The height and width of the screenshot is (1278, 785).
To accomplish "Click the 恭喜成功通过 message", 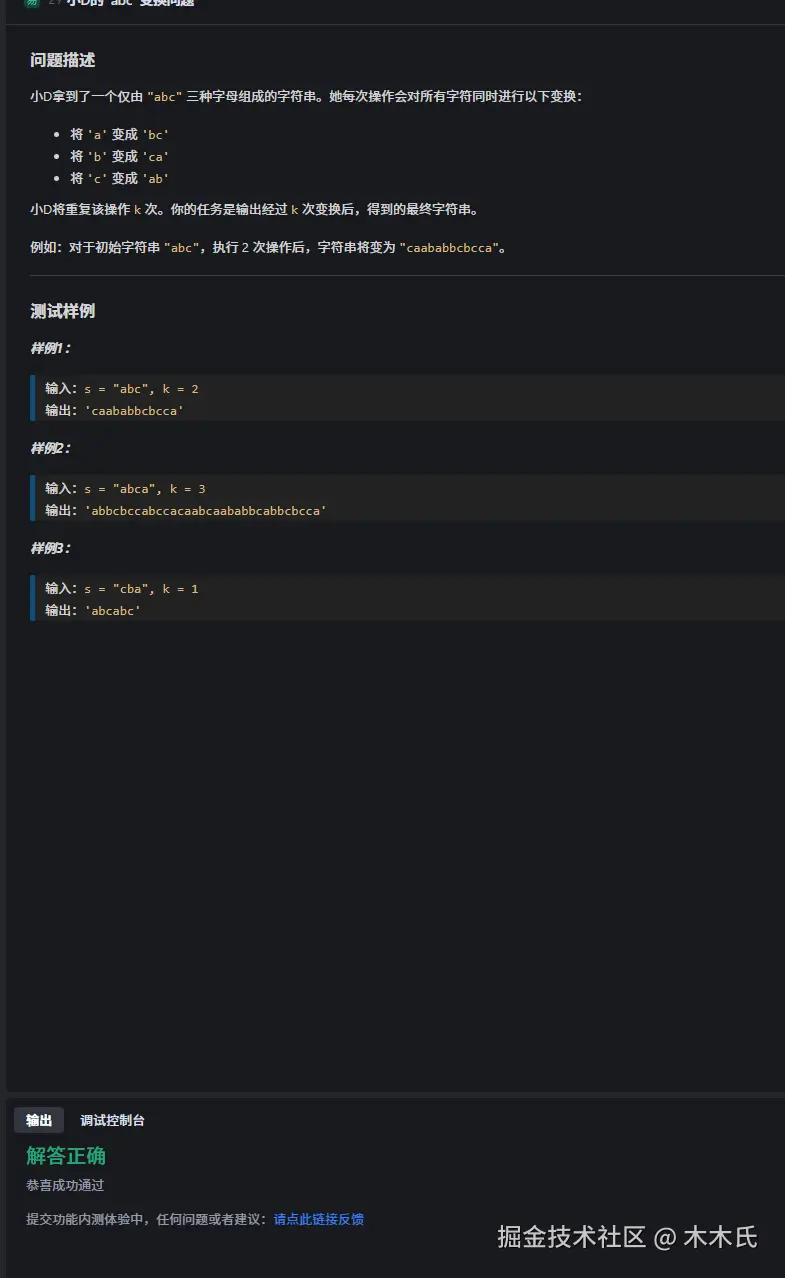I will coord(65,1185).
